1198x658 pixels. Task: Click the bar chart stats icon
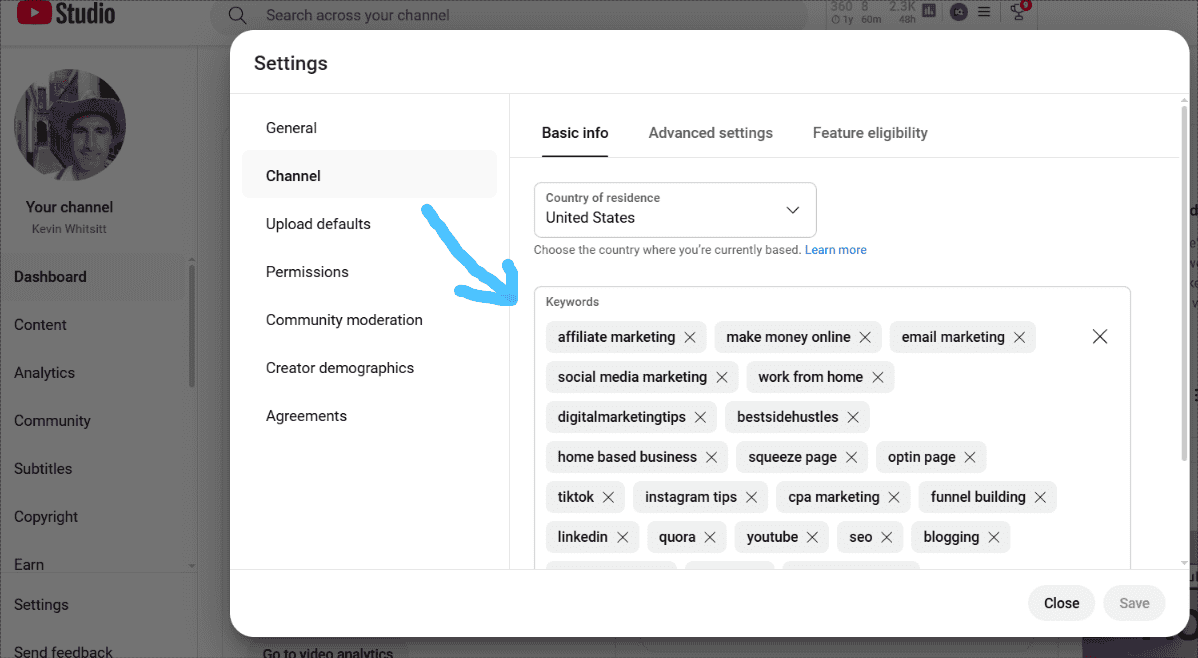click(x=929, y=11)
